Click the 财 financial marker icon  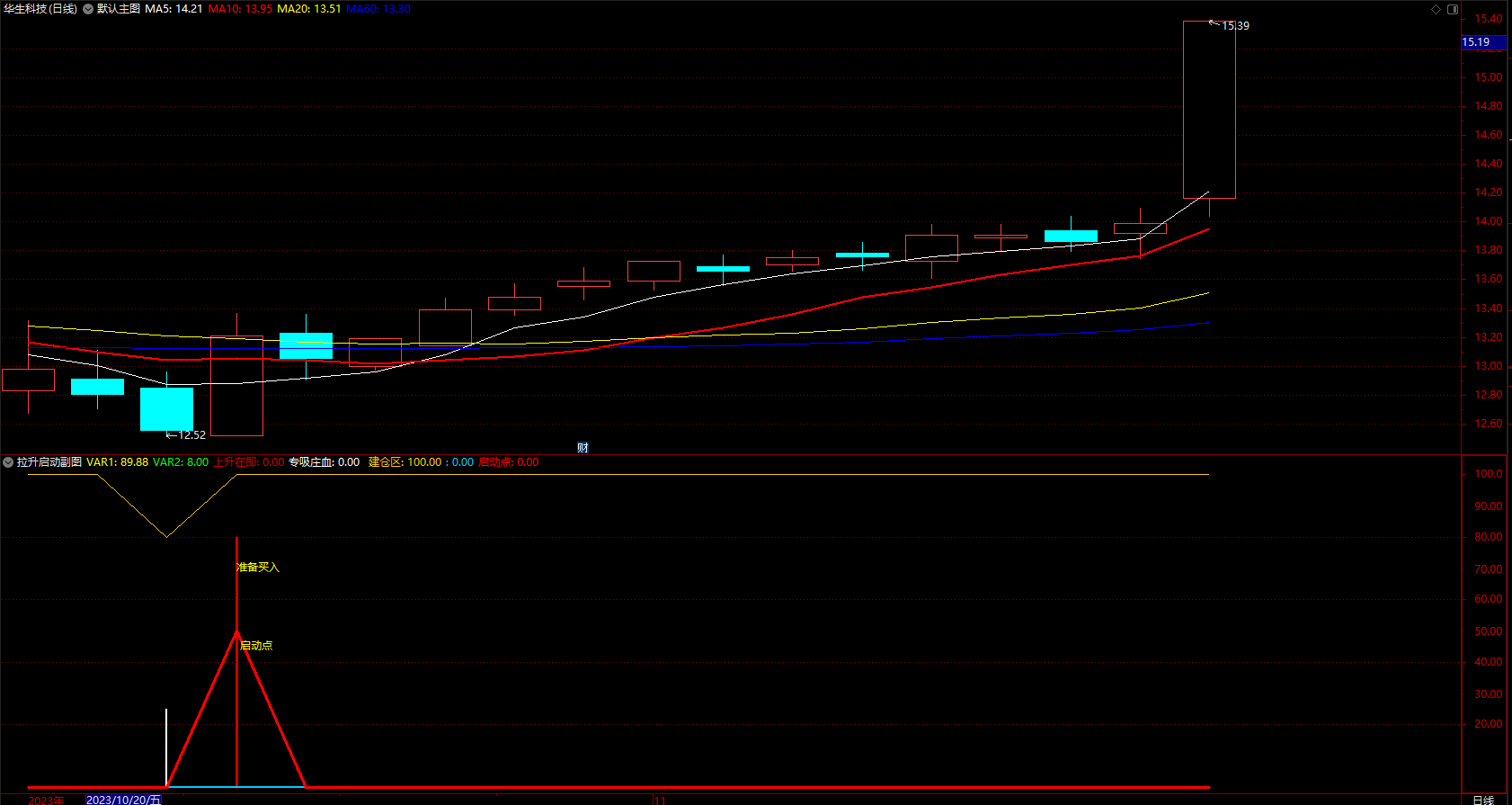(583, 448)
